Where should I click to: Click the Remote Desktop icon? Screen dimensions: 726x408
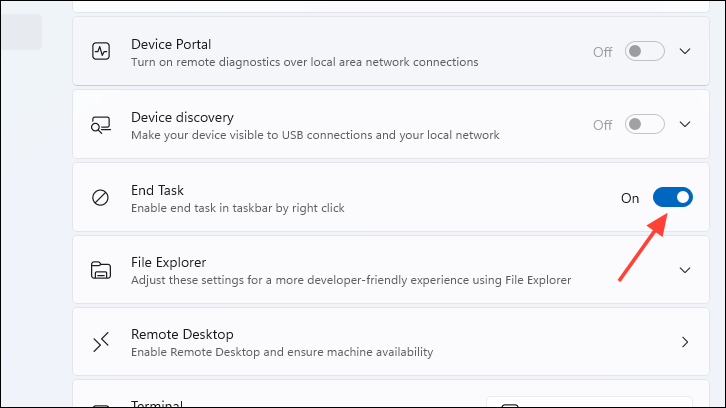100,342
